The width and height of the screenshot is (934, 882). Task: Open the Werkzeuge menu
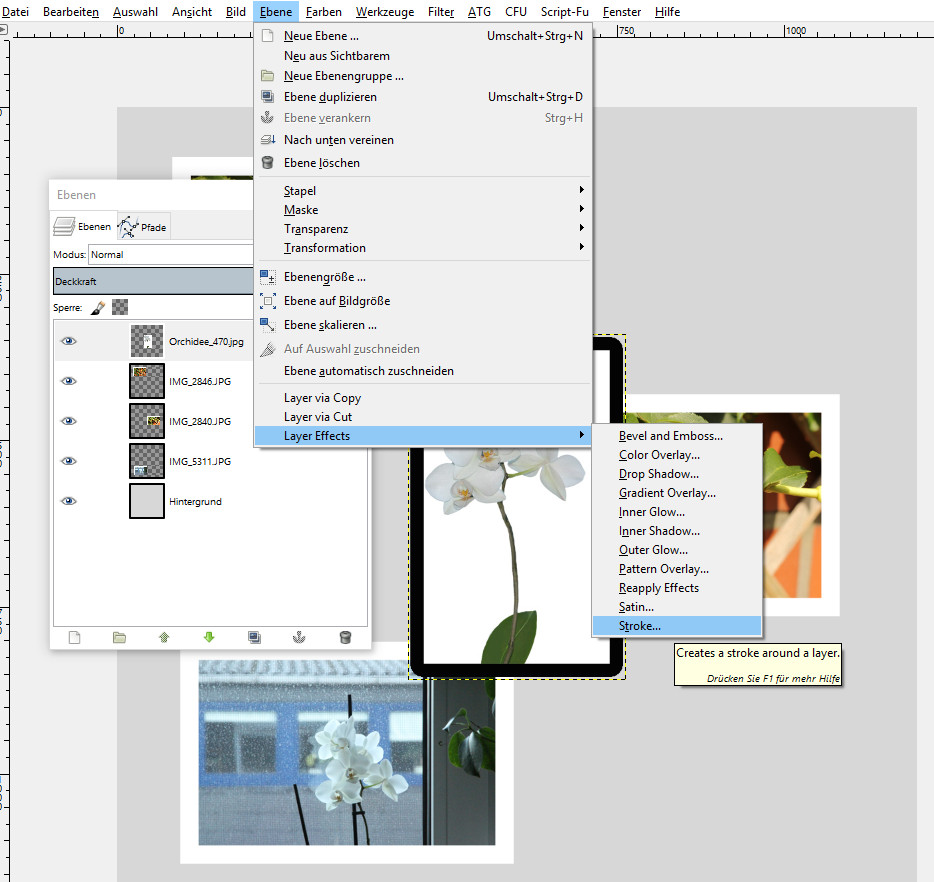click(385, 12)
